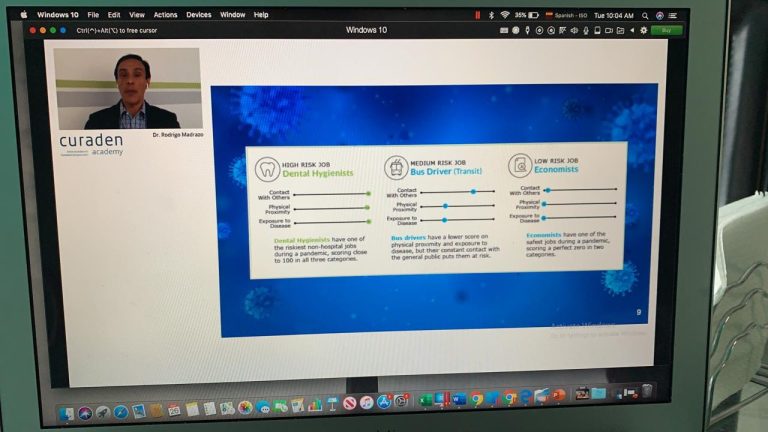Launch Excel from the Dock

(x=424, y=399)
